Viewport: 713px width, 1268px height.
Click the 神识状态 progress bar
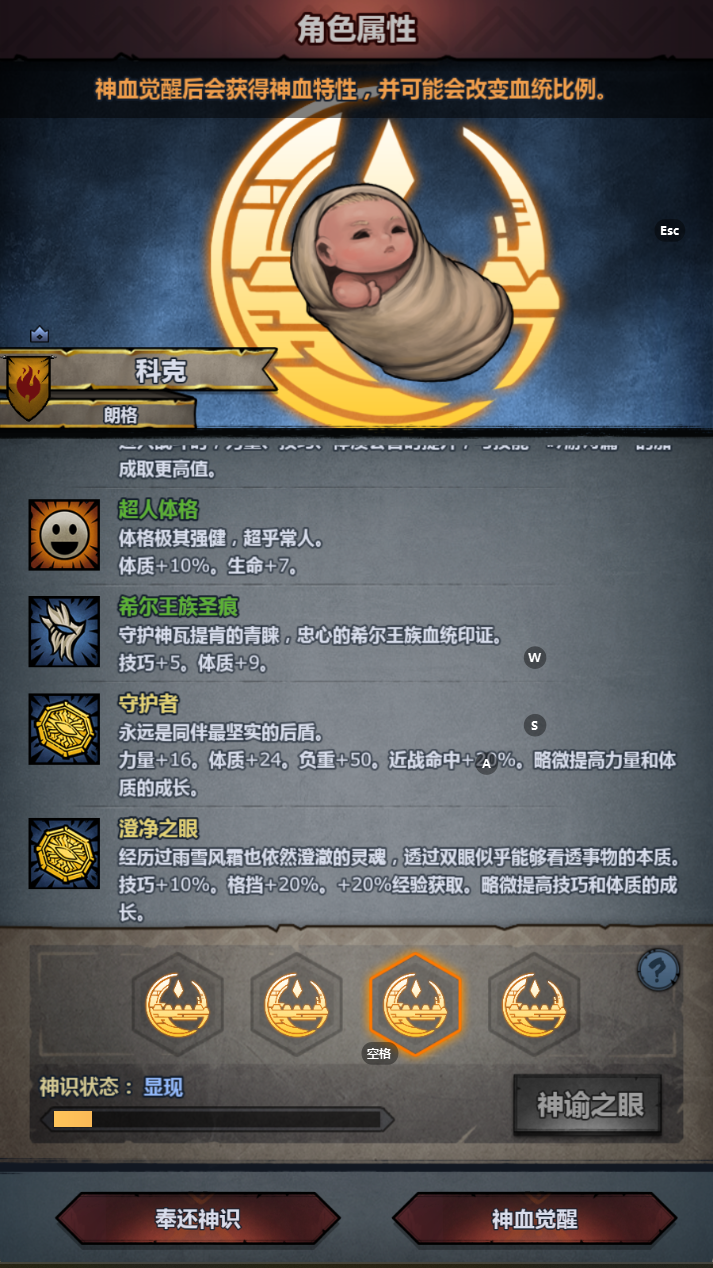pos(216,1119)
